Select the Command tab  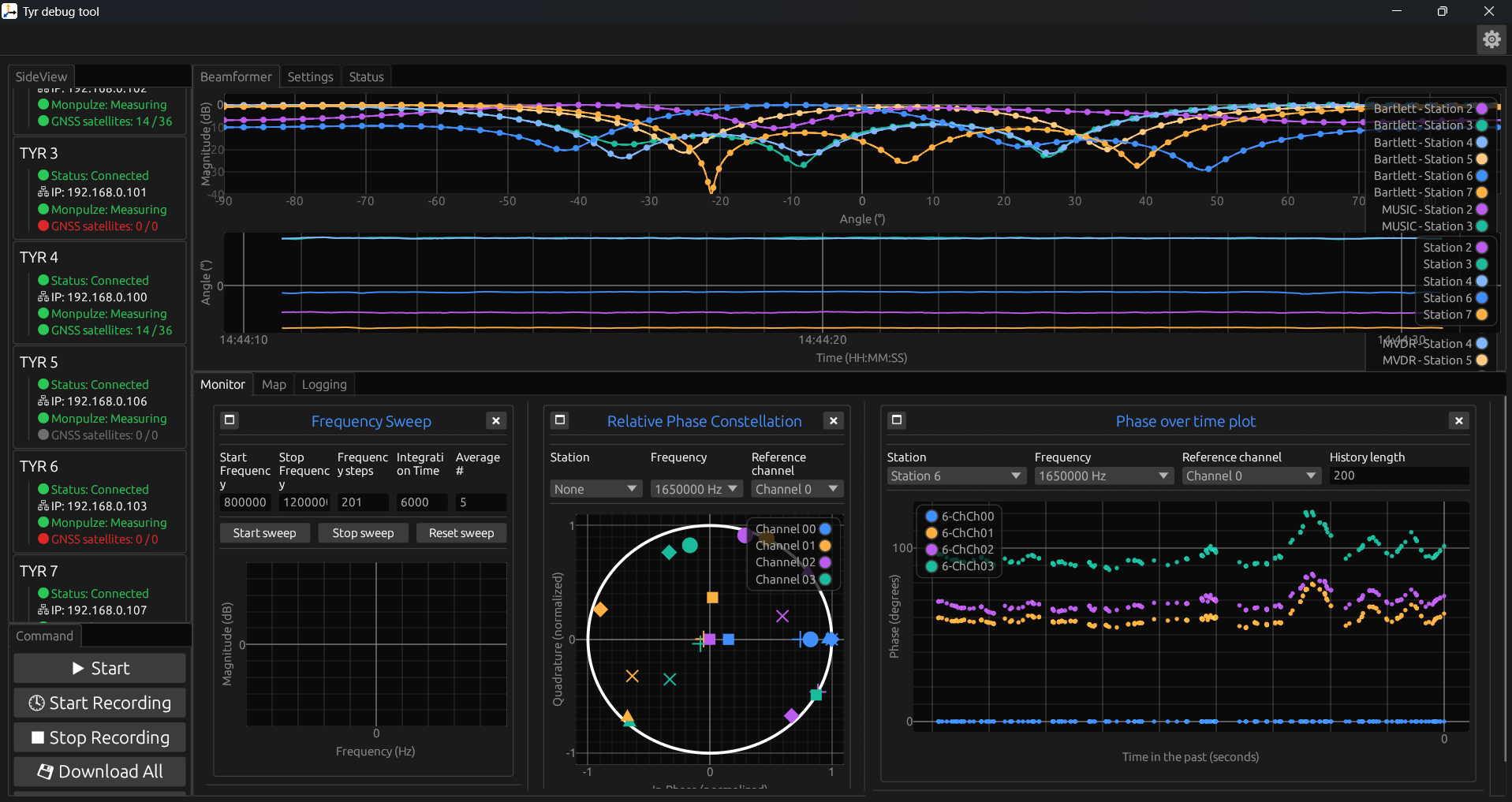(x=44, y=636)
